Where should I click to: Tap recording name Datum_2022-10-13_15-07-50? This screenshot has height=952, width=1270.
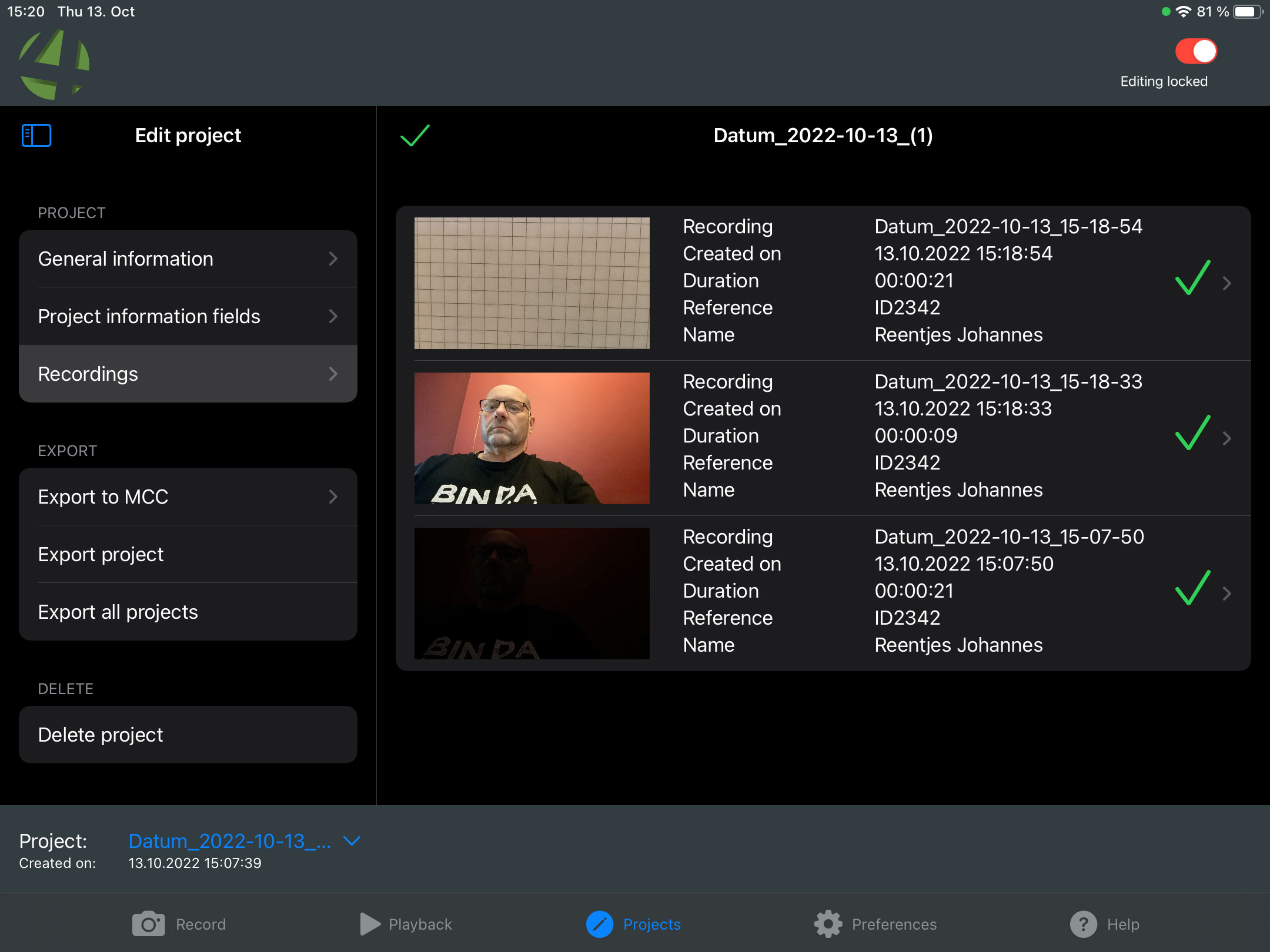point(1009,537)
